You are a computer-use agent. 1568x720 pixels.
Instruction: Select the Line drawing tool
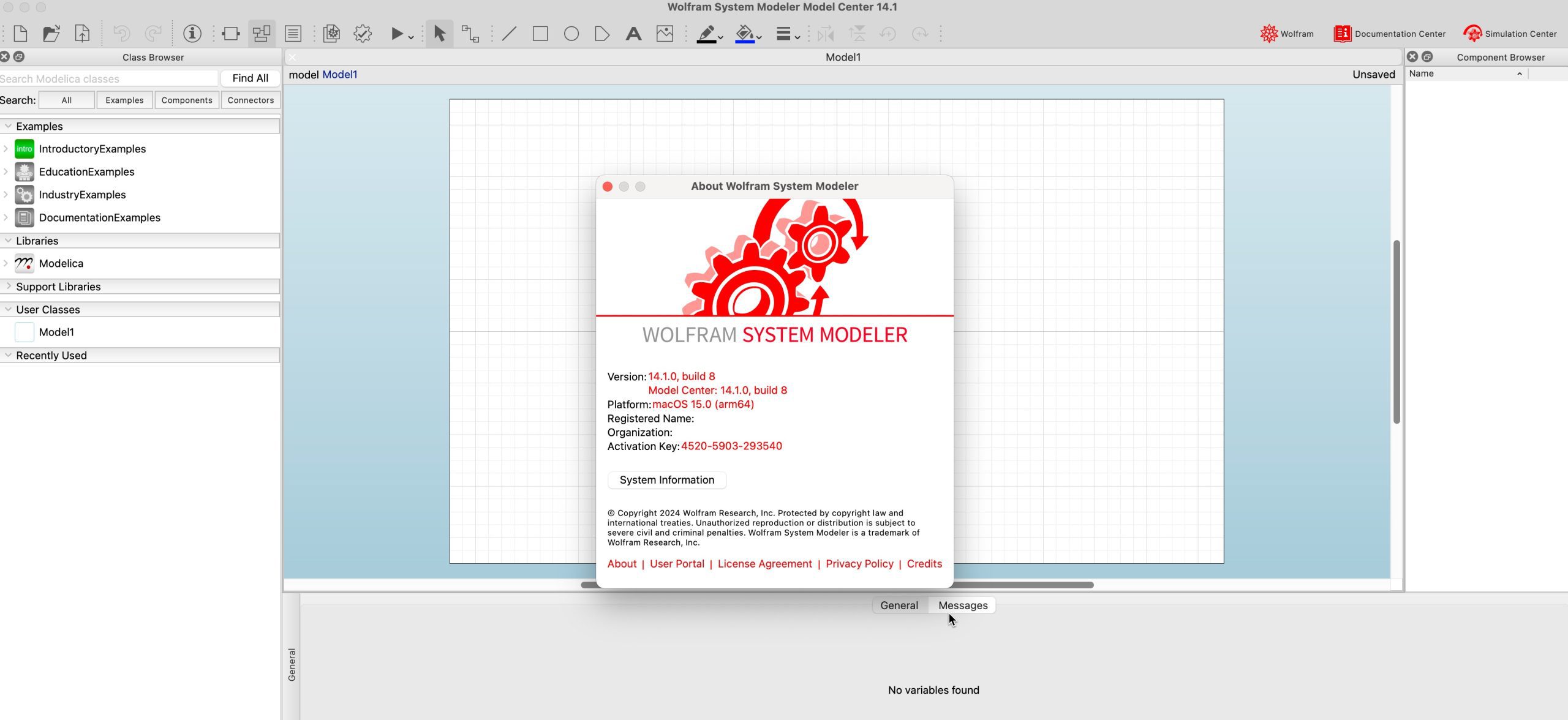[509, 34]
